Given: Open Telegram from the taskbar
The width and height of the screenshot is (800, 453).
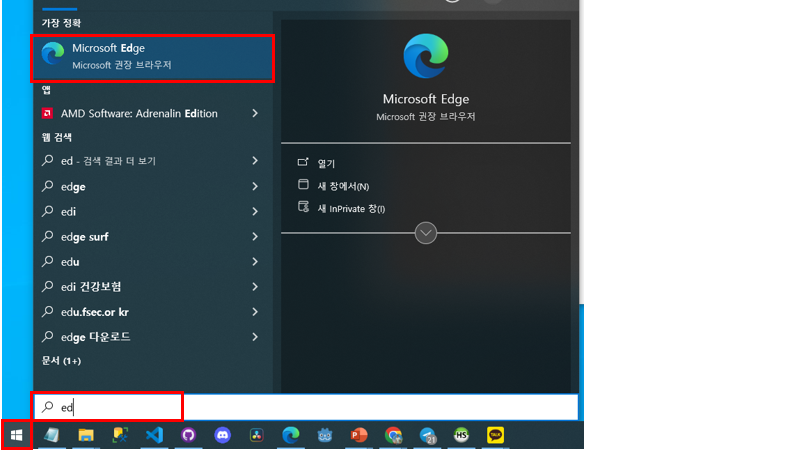Looking at the screenshot, I should click(x=428, y=435).
